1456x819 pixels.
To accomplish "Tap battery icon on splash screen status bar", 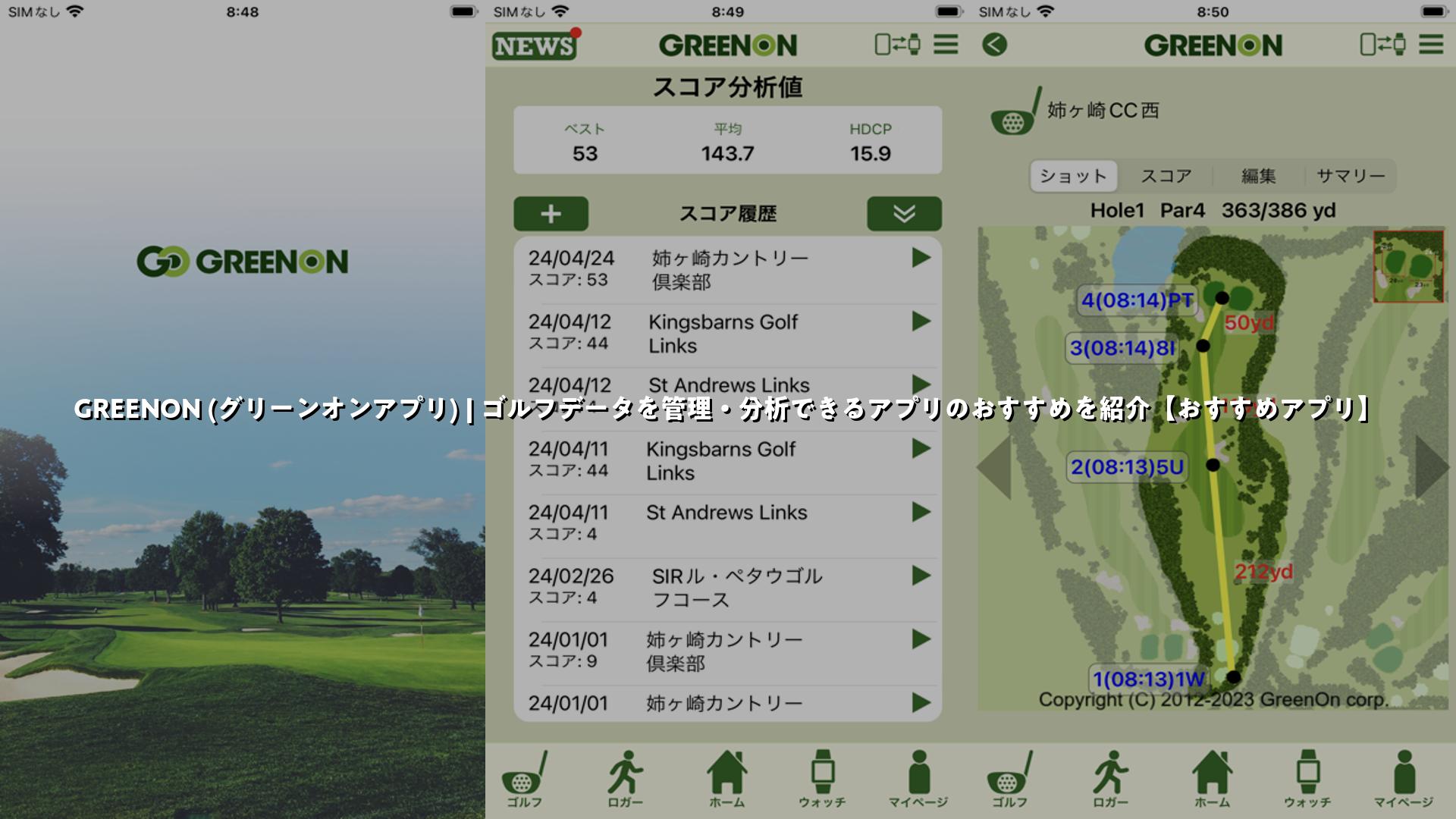I will coord(463,12).
